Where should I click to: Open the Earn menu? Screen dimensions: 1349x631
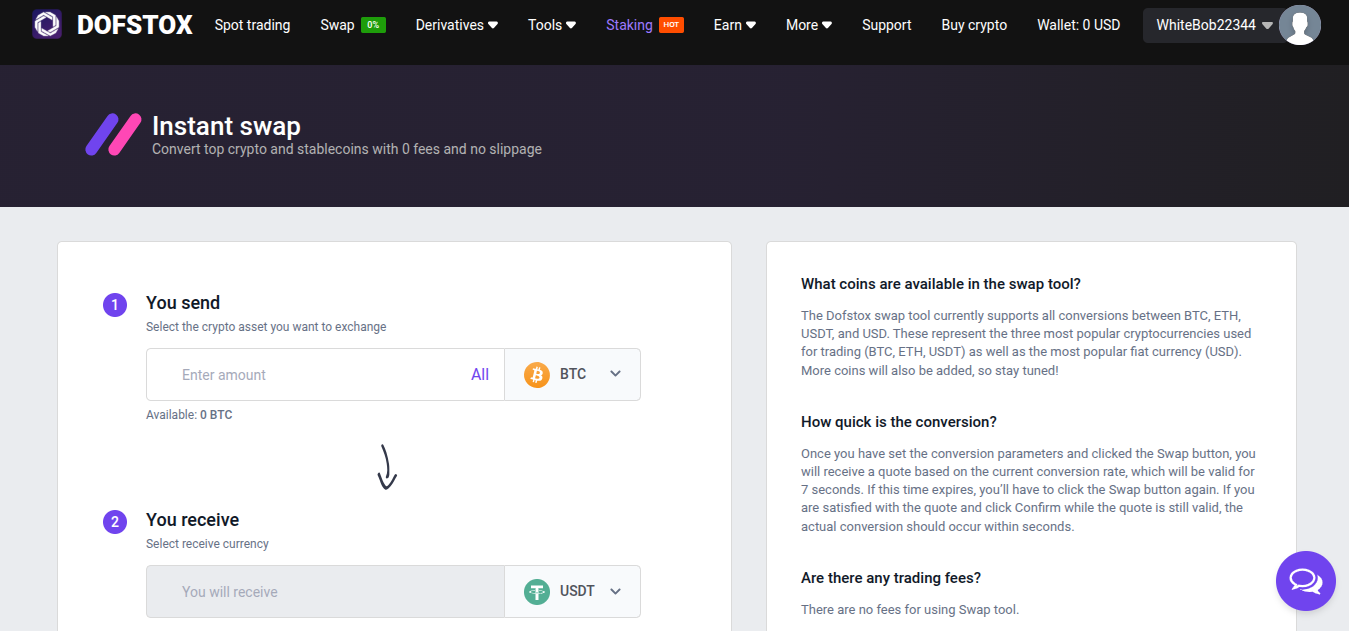[734, 25]
